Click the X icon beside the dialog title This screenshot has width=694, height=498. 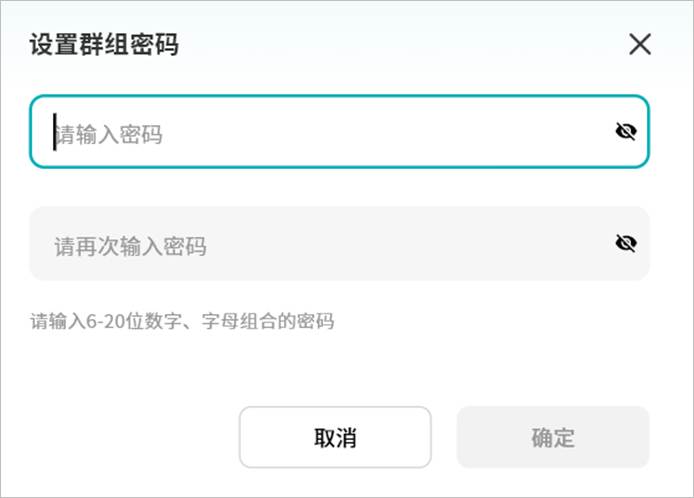point(639,44)
